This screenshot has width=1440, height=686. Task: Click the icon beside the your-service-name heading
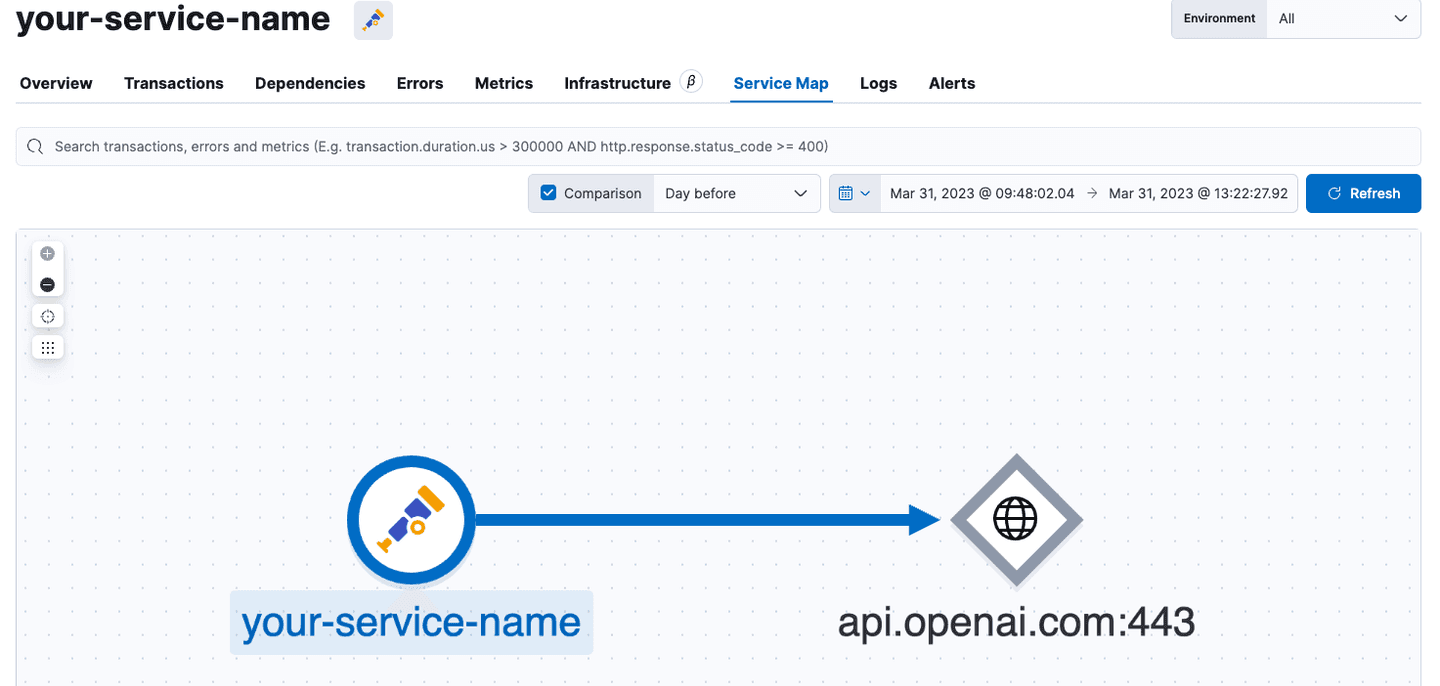(372, 19)
